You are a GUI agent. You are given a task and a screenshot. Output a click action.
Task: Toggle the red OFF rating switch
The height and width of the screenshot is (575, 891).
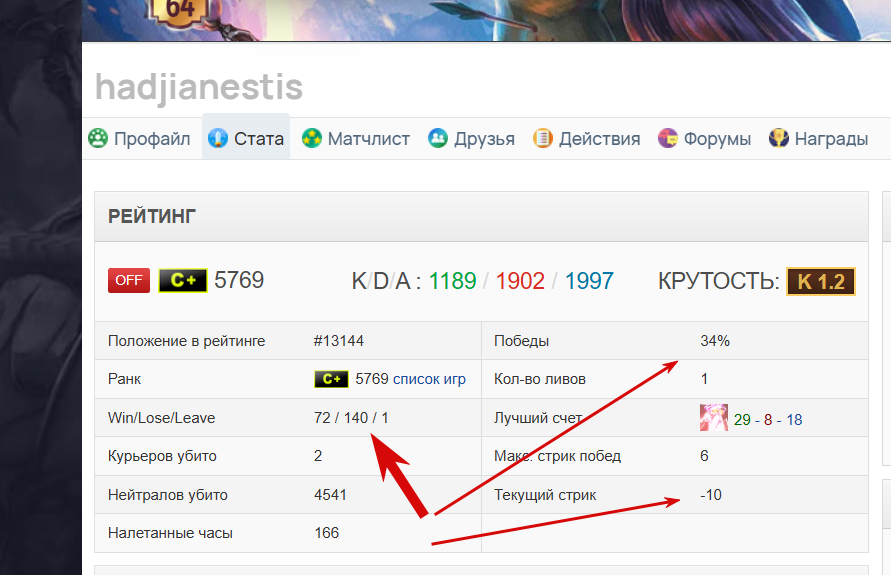[x=129, y=280]
